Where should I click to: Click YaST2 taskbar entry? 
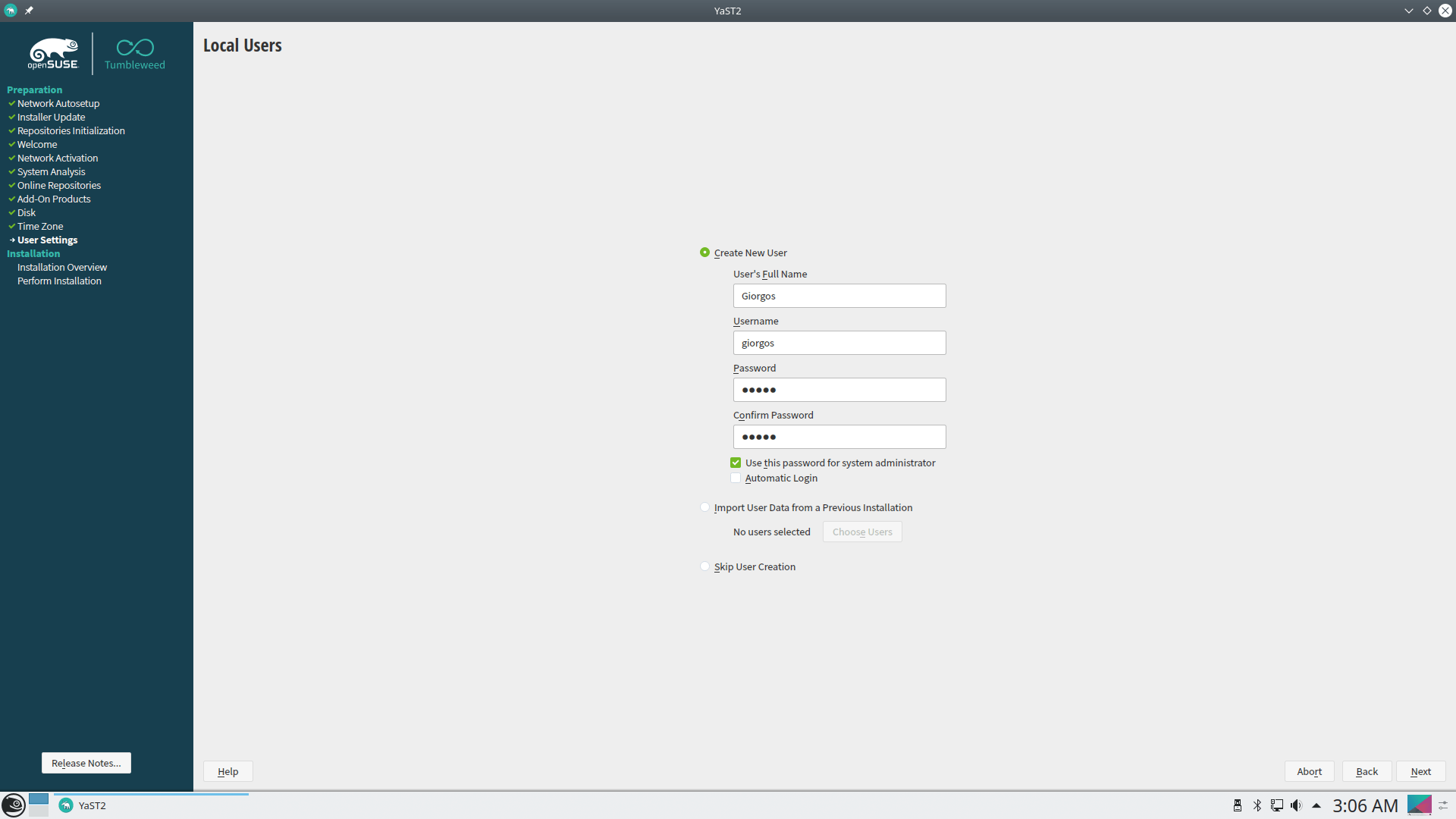83,805
